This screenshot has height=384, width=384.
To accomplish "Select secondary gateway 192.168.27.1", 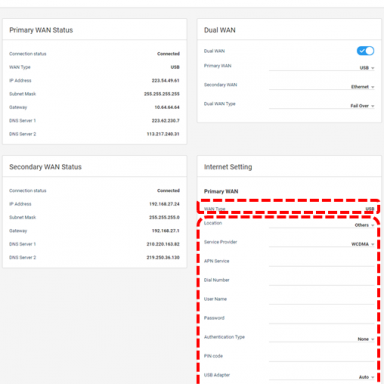I will (166, 230).
